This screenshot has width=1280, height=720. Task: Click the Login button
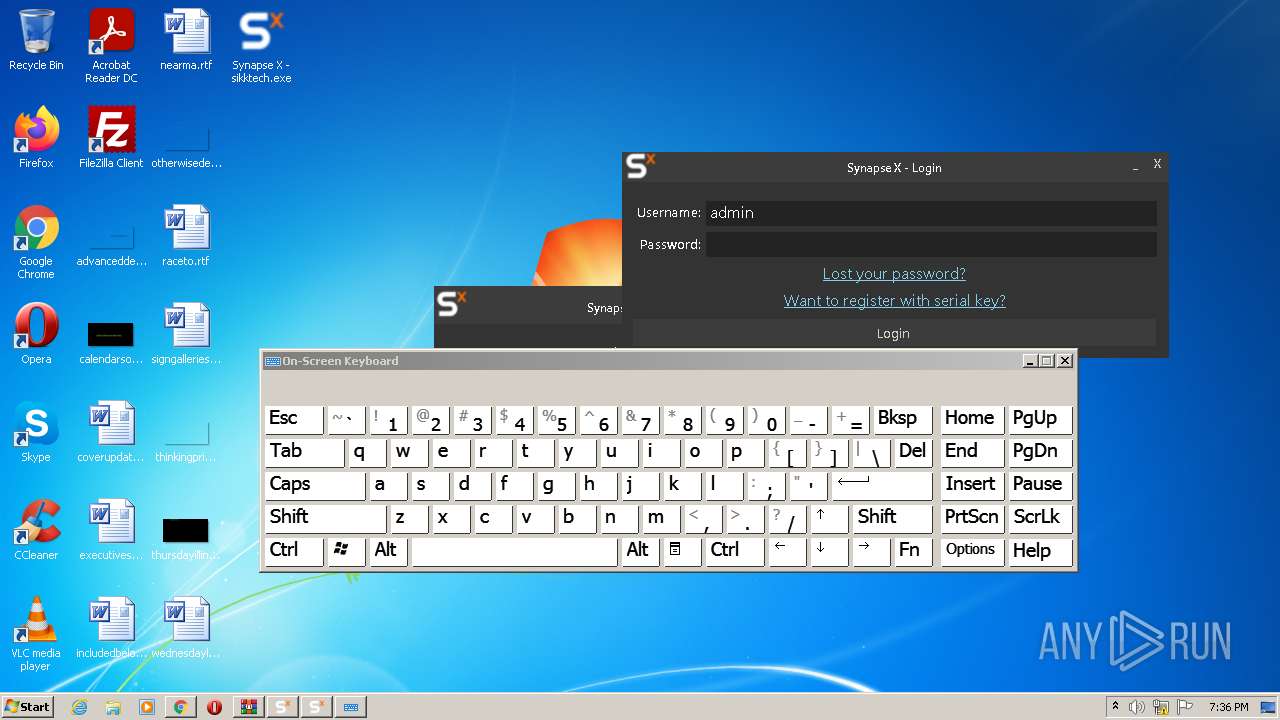tap(894, 333)
